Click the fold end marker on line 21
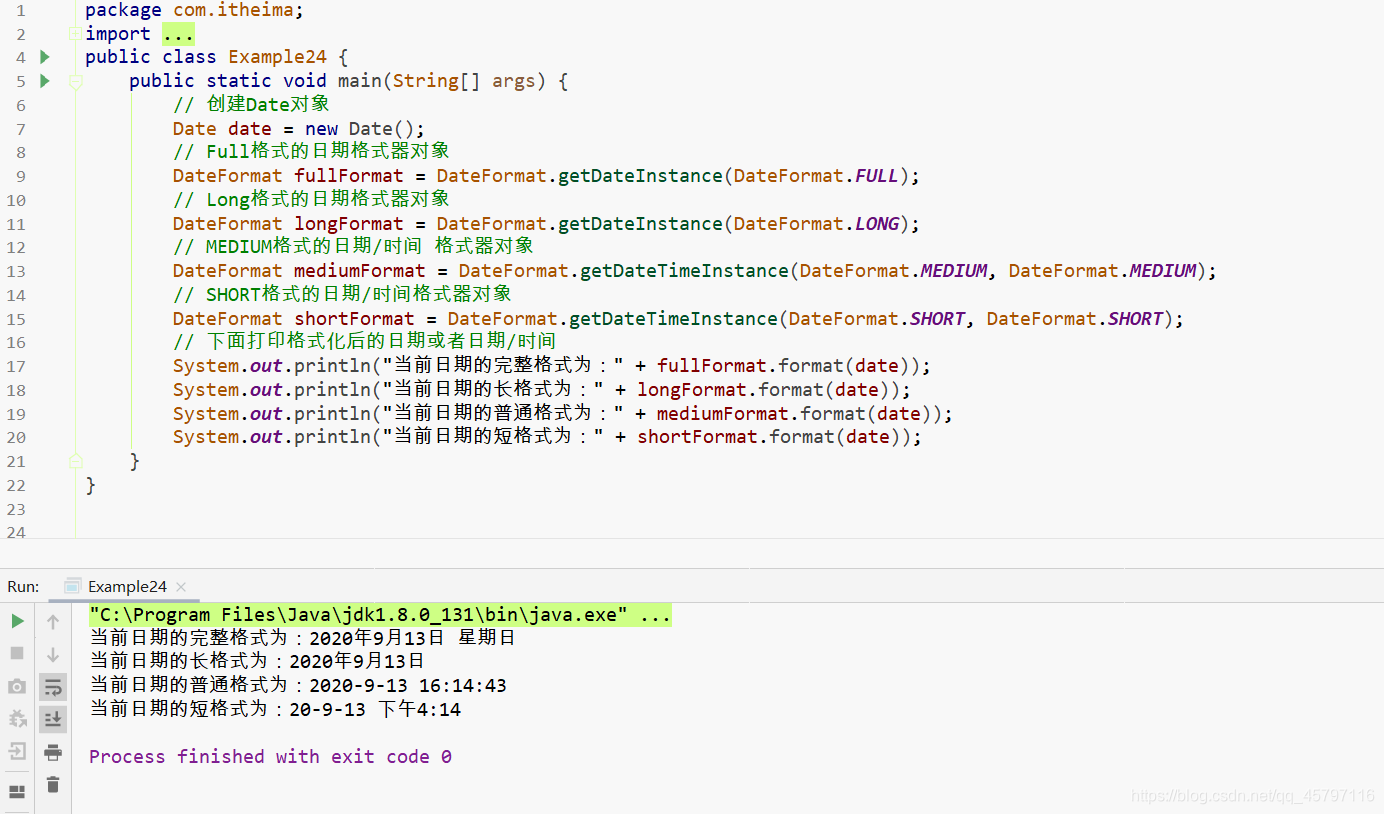The height and width of the screenshot is (814, 1384). 75,461
